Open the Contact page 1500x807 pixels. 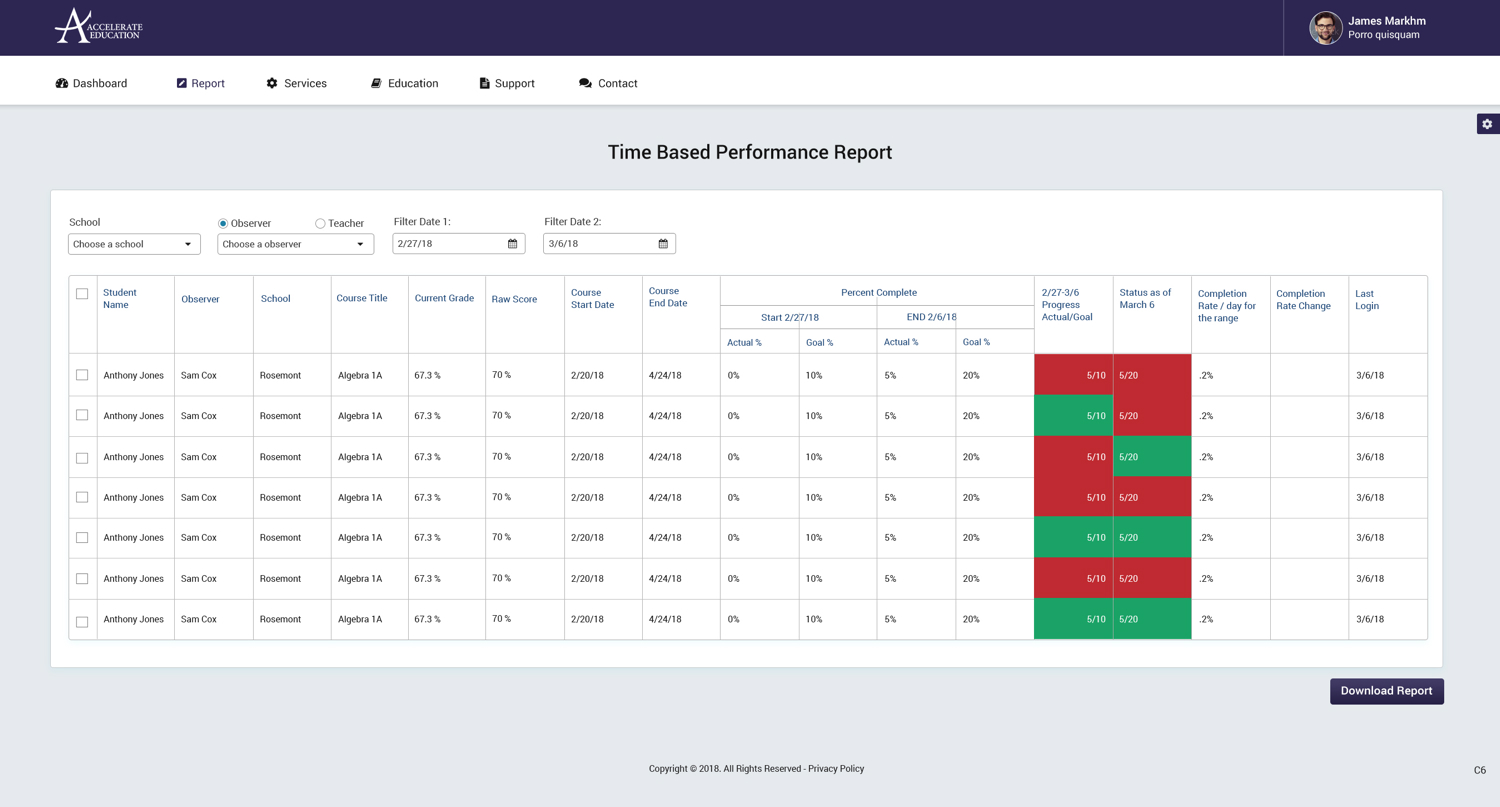coord(608,83)
